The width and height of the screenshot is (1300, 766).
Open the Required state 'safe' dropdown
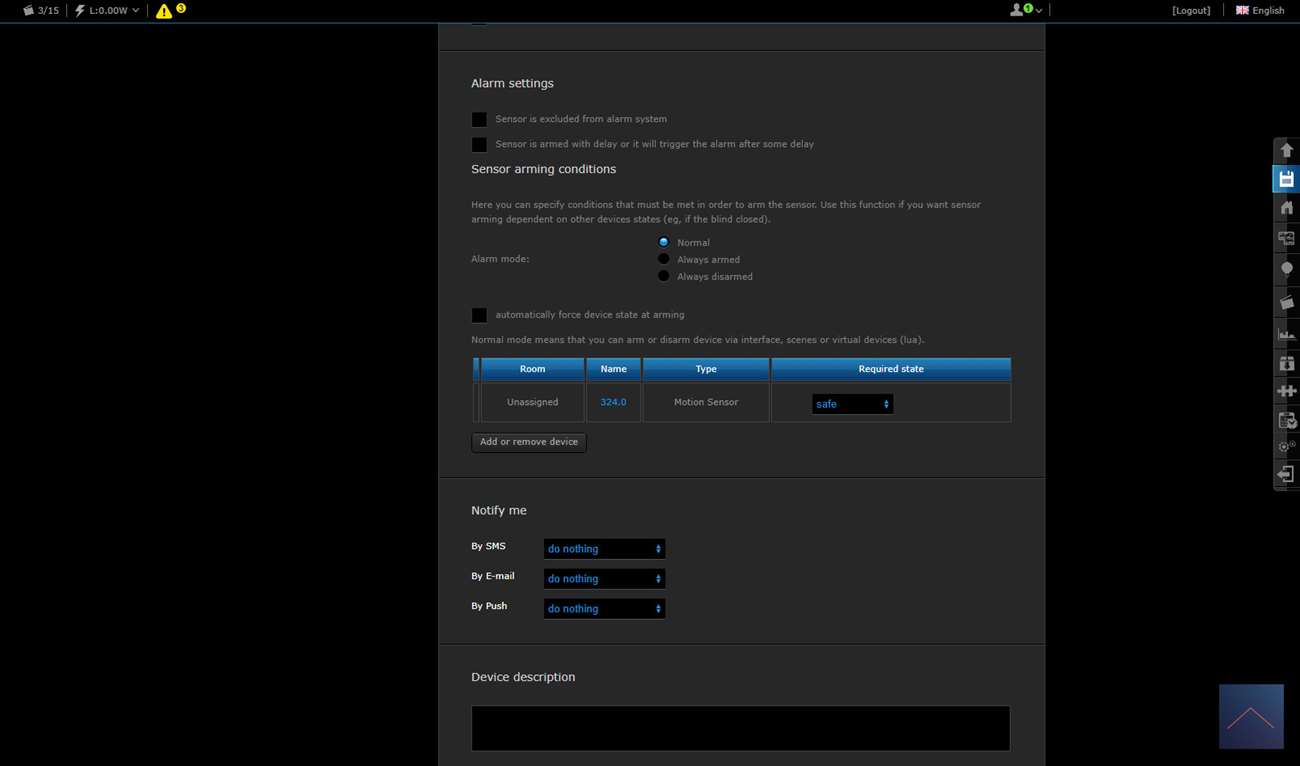click(852, 404)
